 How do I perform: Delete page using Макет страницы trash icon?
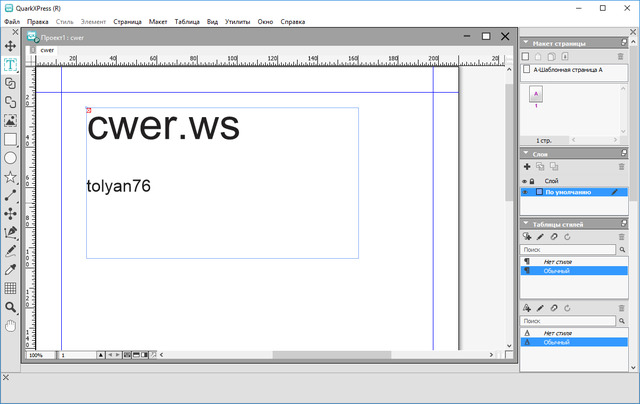click(x=620, y=56)
